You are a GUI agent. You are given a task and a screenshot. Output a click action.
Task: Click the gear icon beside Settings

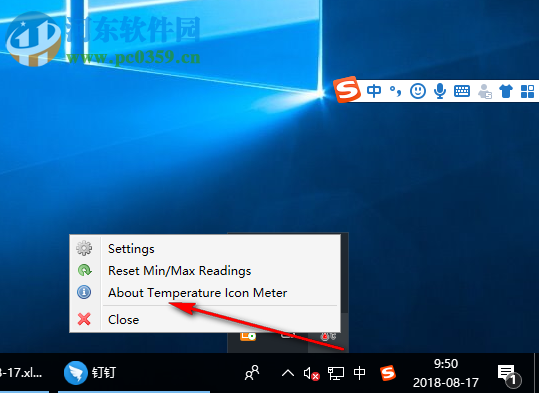pyautogui.click(x=84, y=248)
